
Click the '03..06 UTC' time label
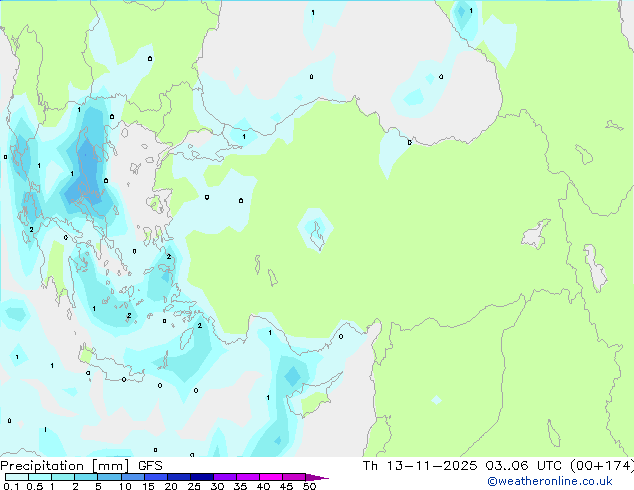click(x=524, y=466)
